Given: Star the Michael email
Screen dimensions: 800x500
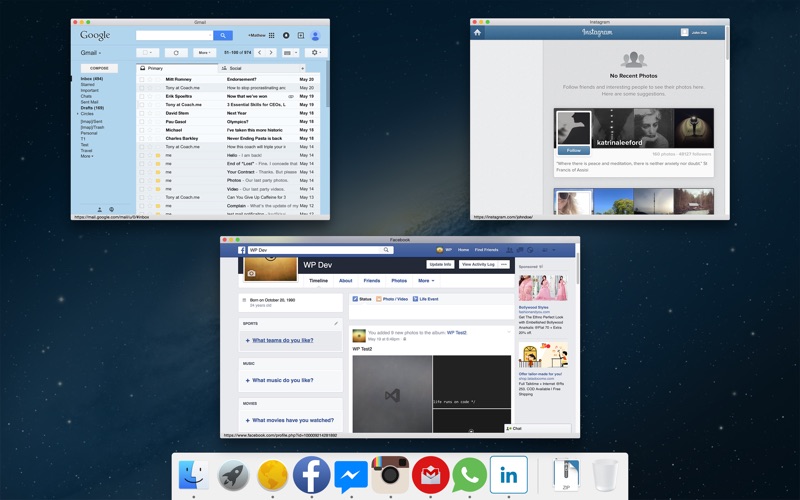Looking at the screenshot, I should [x=150, y=130].
